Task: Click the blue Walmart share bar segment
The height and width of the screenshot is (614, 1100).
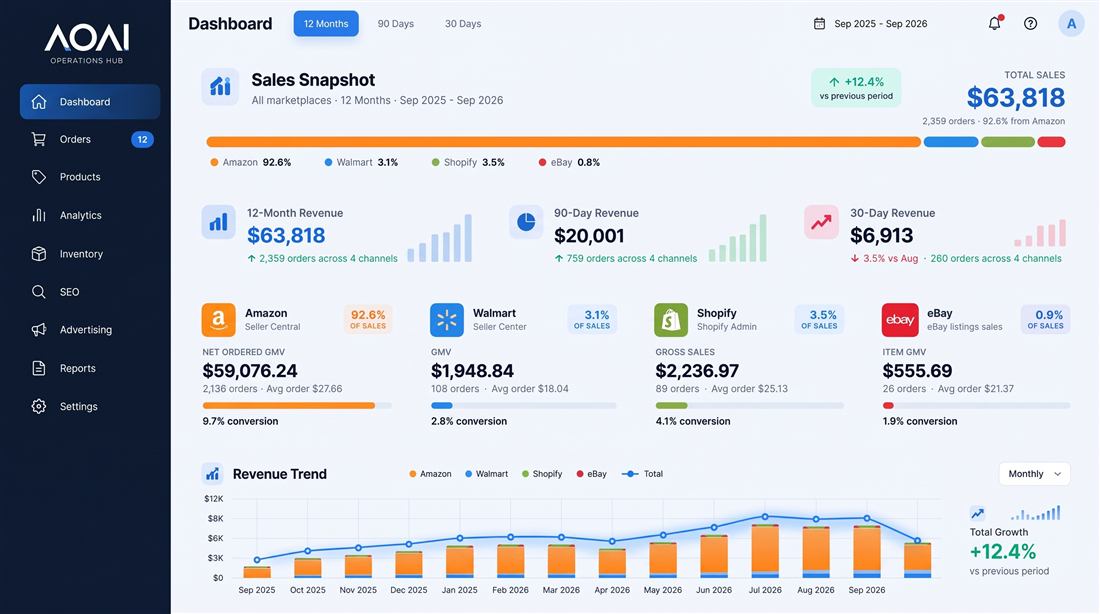Action: [951, 142]
